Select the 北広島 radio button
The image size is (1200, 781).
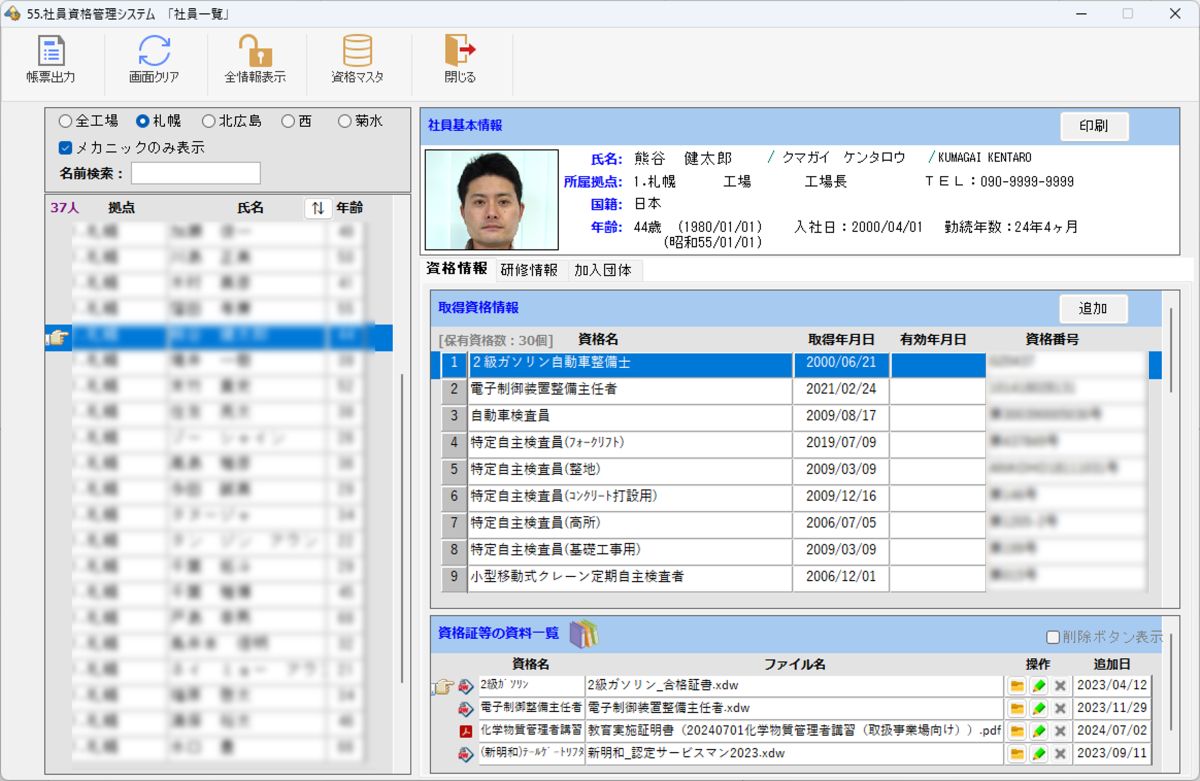click(x=209, y=121)
